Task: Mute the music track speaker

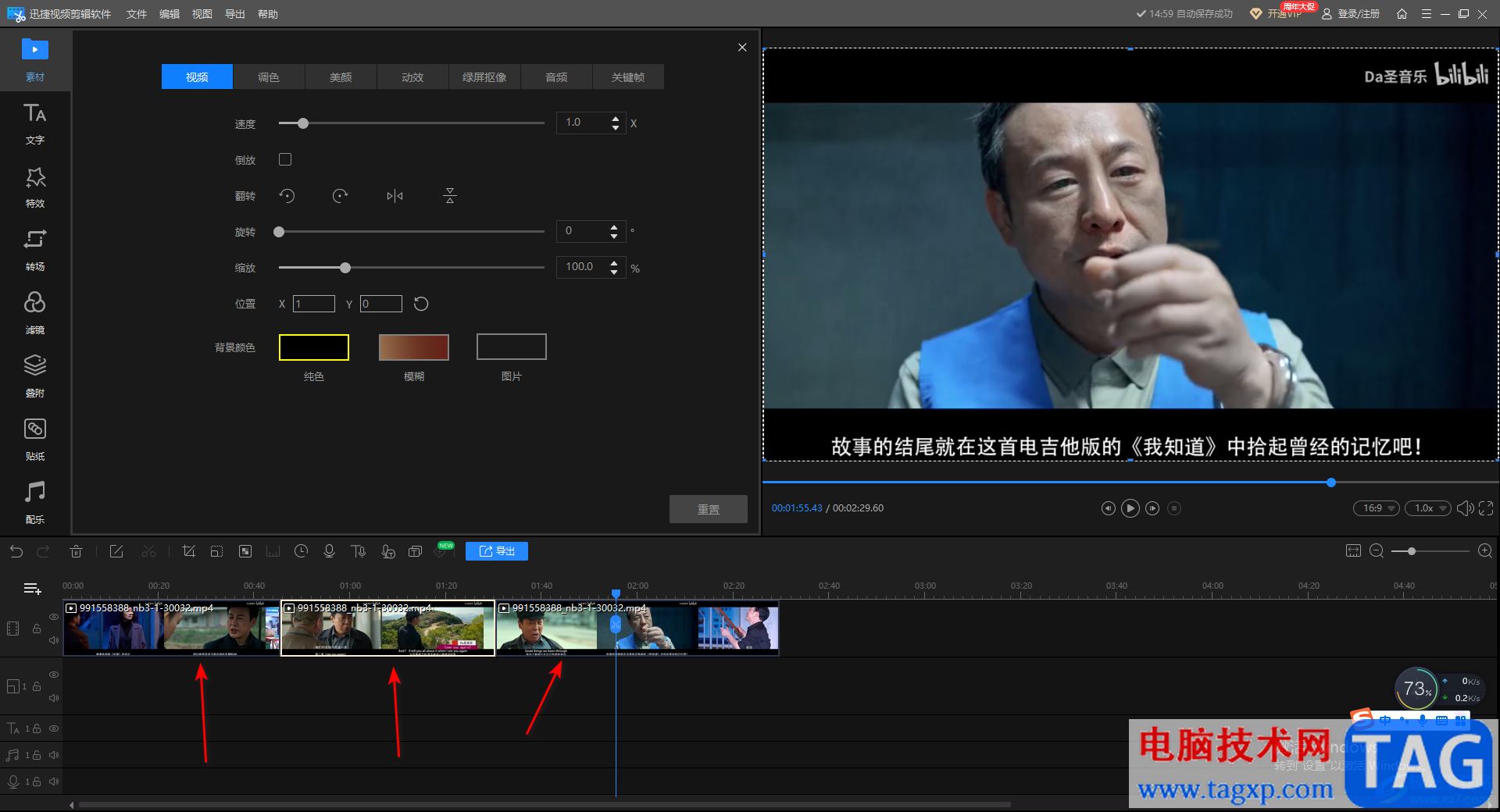Action: 54,755
